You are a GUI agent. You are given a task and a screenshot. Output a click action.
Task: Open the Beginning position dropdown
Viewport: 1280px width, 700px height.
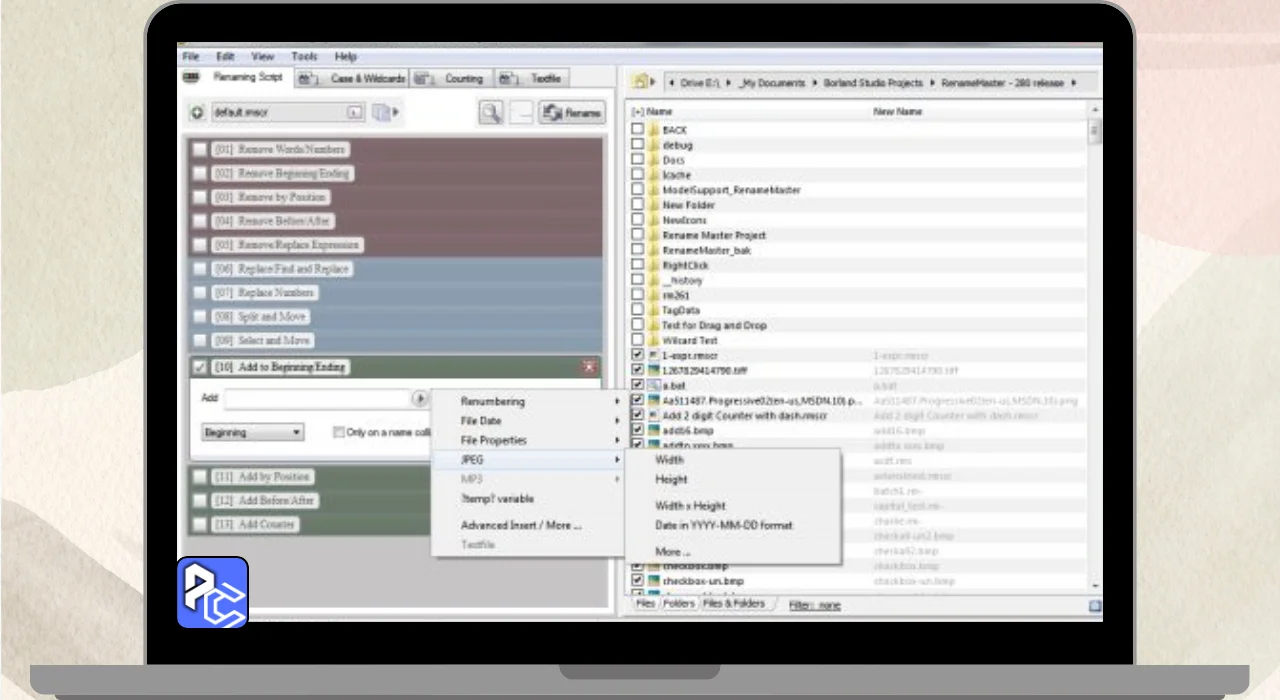(253, 433)
